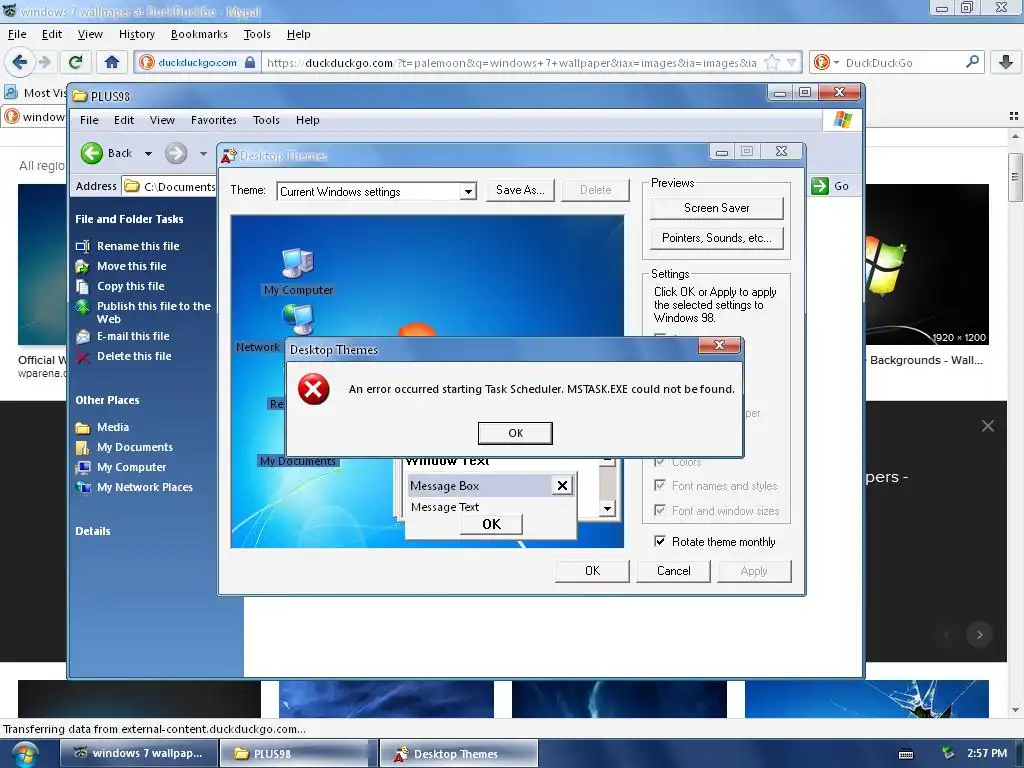Open the browser File menu

click(16, 34)
